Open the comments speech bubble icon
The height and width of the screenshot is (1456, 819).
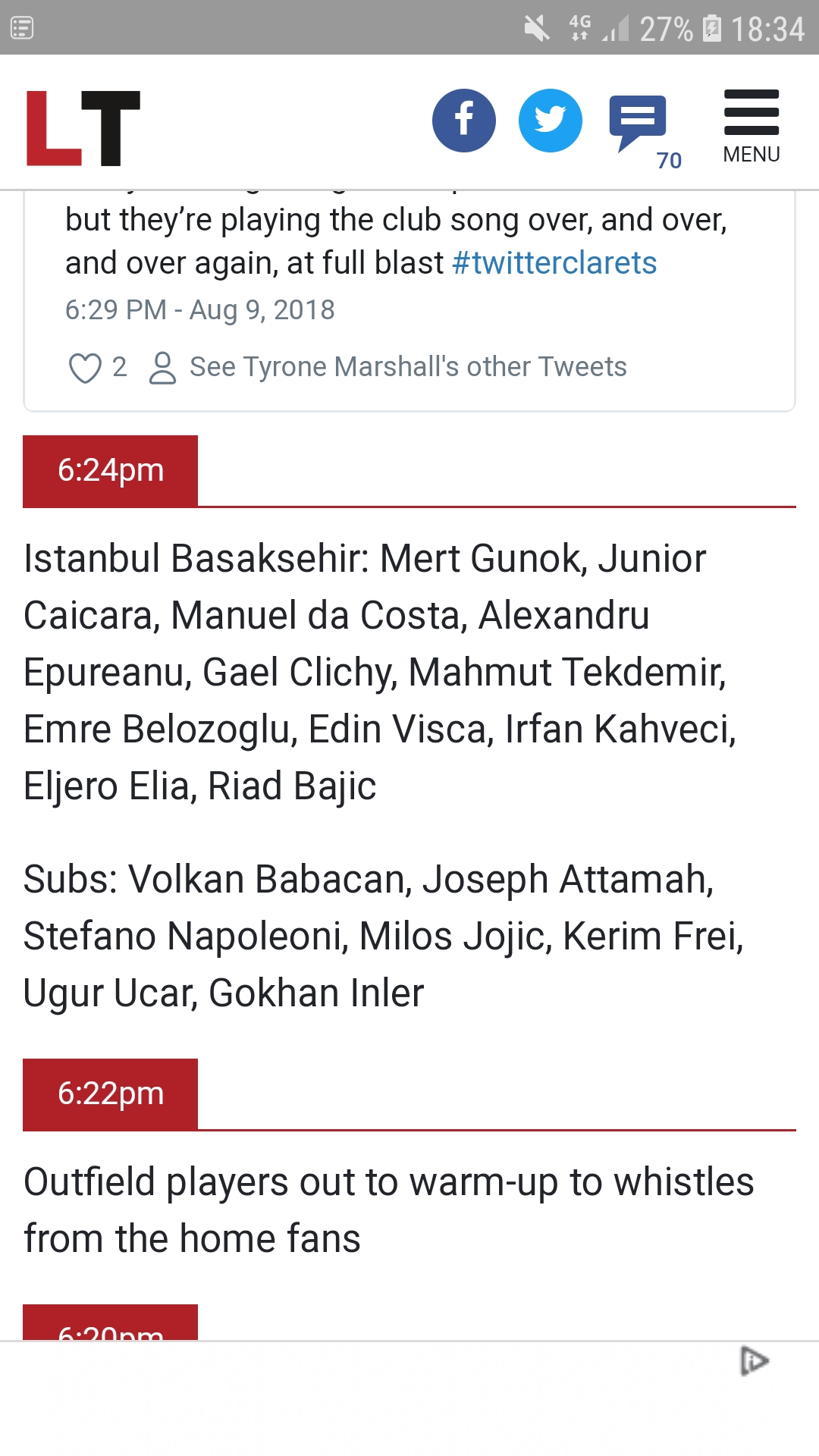(638, 121)
